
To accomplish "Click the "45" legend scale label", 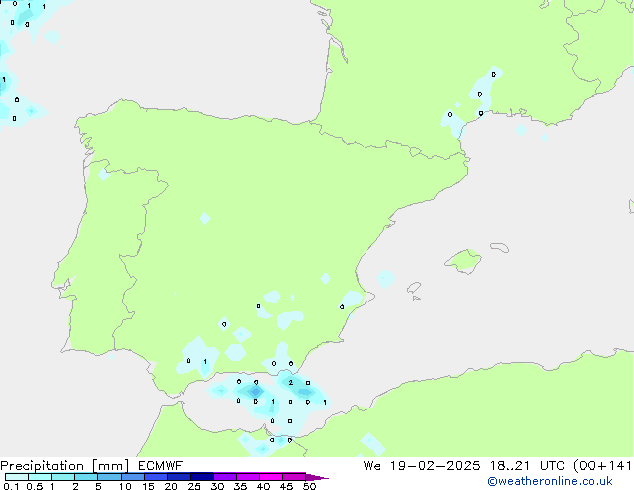I will click(x=286, y=486).
